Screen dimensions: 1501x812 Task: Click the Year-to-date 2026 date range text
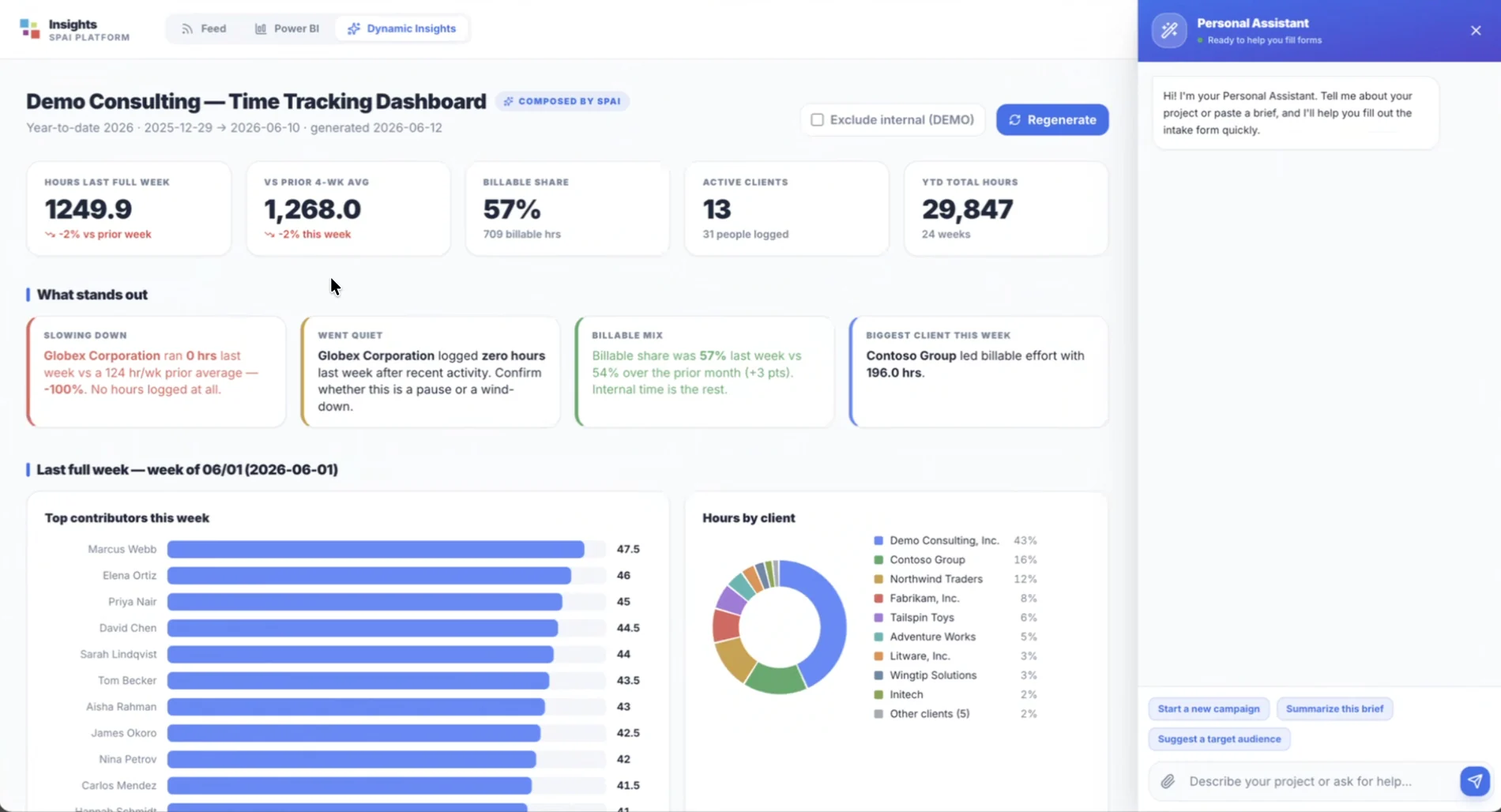click(234, 128)
